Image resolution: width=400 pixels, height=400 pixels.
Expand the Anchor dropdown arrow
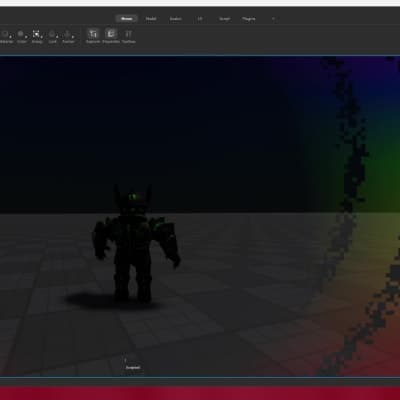coord(73,36)
